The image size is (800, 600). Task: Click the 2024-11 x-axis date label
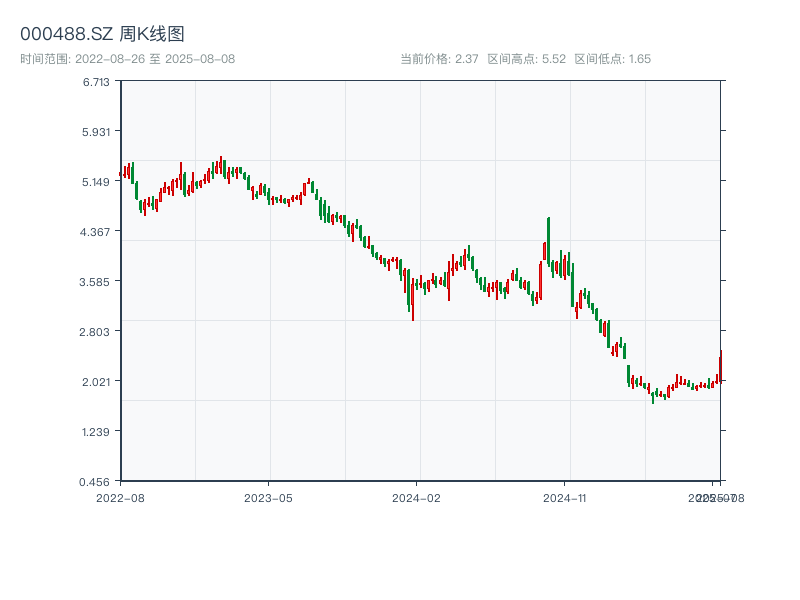pyautogui.click(x=565, y=497)
